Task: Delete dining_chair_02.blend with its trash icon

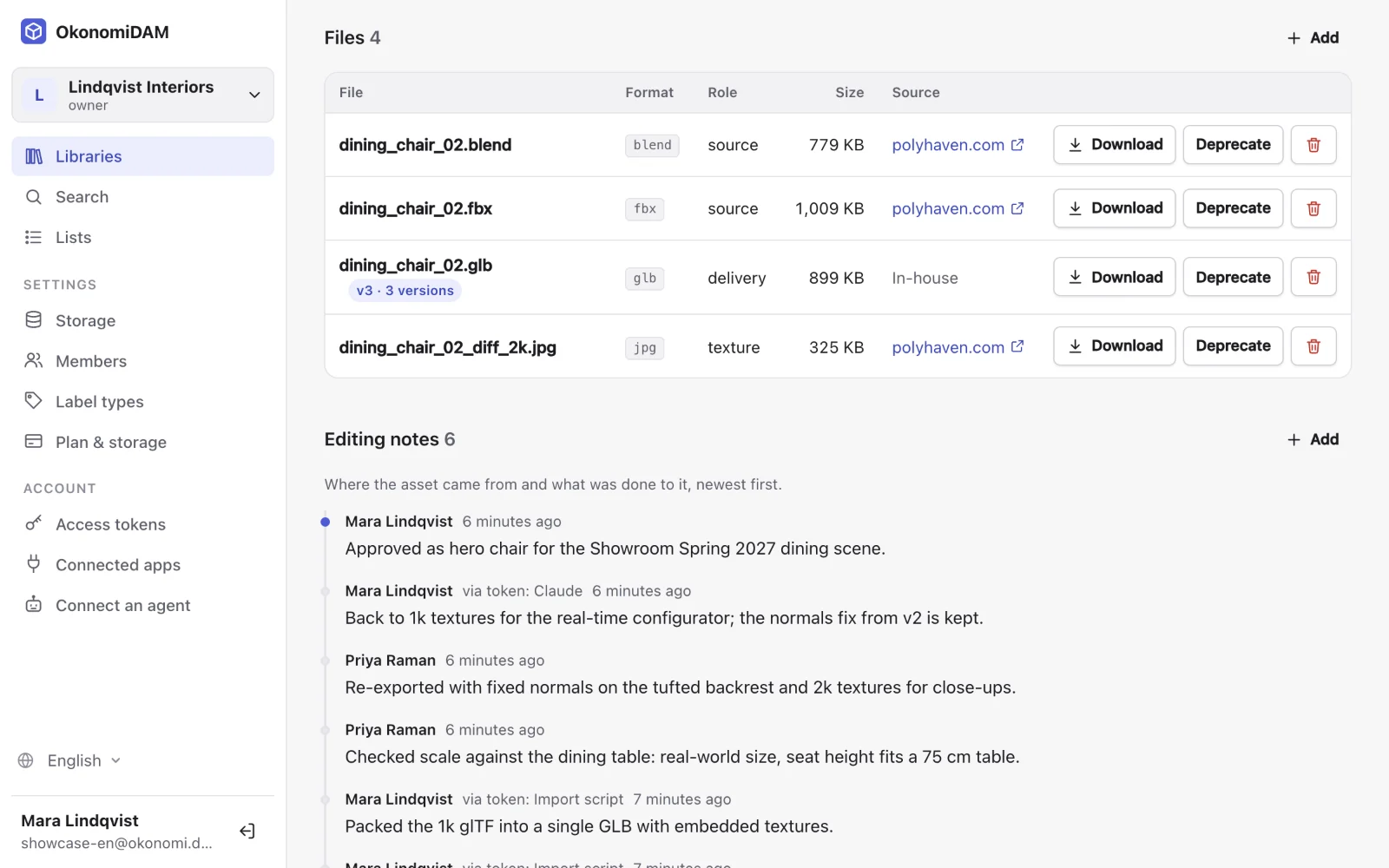Action: click(x=1313, y=145)
